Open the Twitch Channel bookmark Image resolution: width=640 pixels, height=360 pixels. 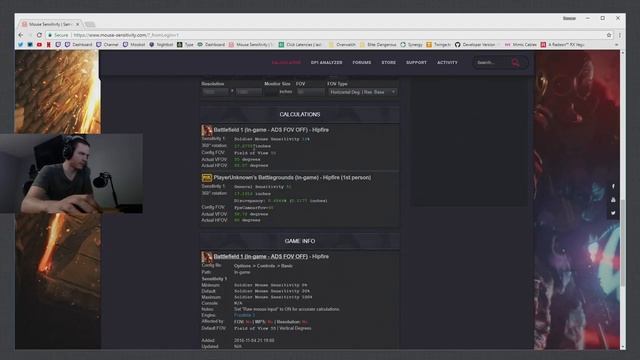click(107, 44)
